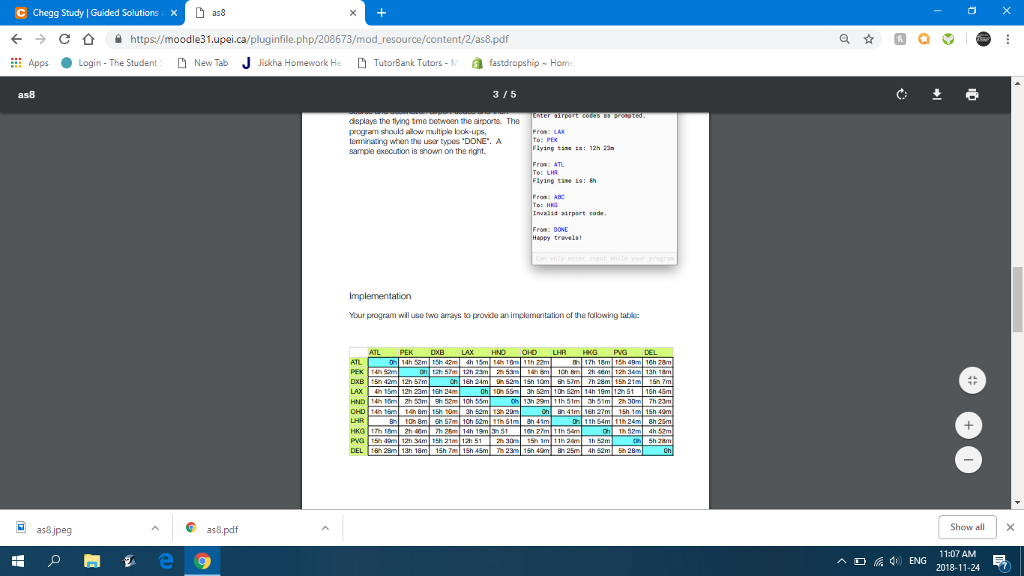Show hidden system tray icons
The image size is (1024, 576).
pyautogui.click(x=841, y=561)
